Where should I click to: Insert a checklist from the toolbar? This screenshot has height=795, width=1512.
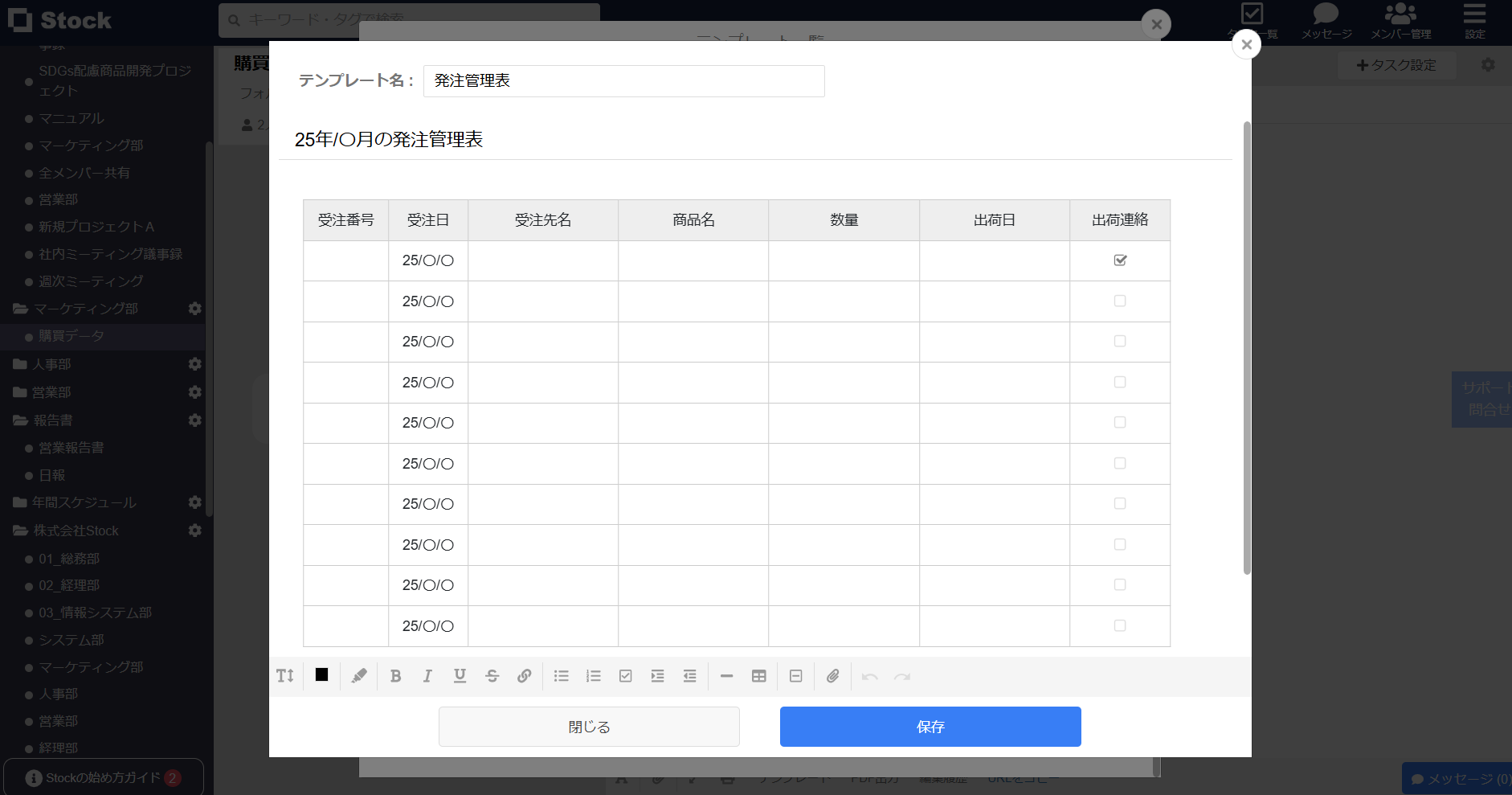coord(624,676)
